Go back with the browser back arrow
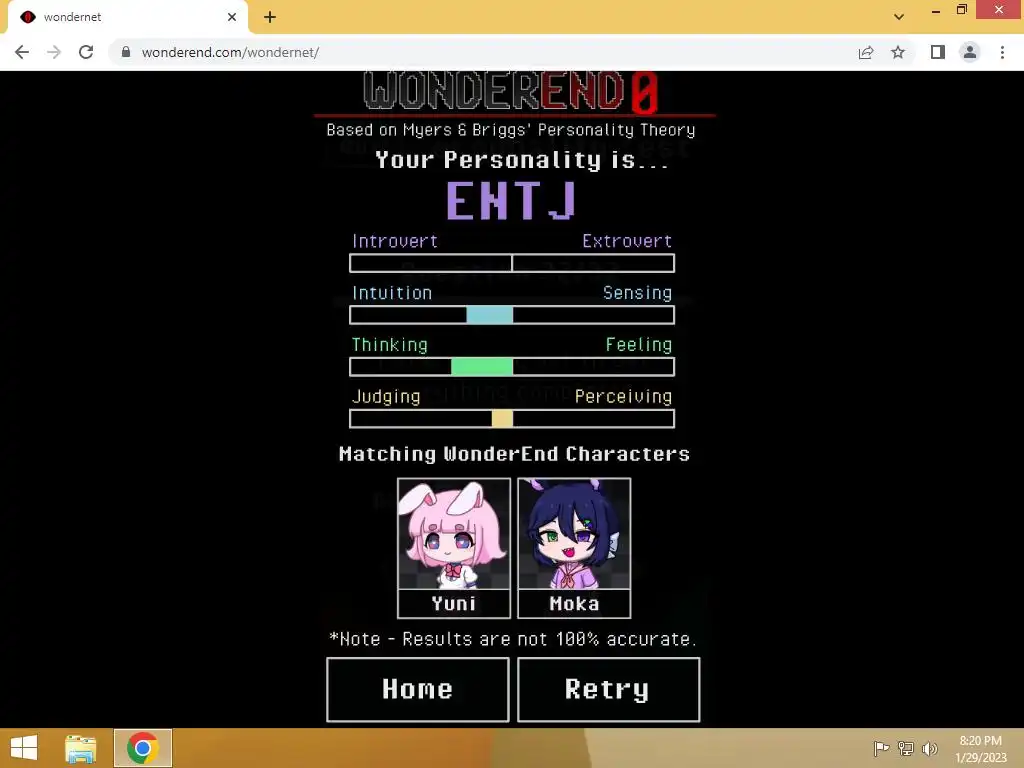This screenshot has height=768, width=1024. click(x=22, y=52)
